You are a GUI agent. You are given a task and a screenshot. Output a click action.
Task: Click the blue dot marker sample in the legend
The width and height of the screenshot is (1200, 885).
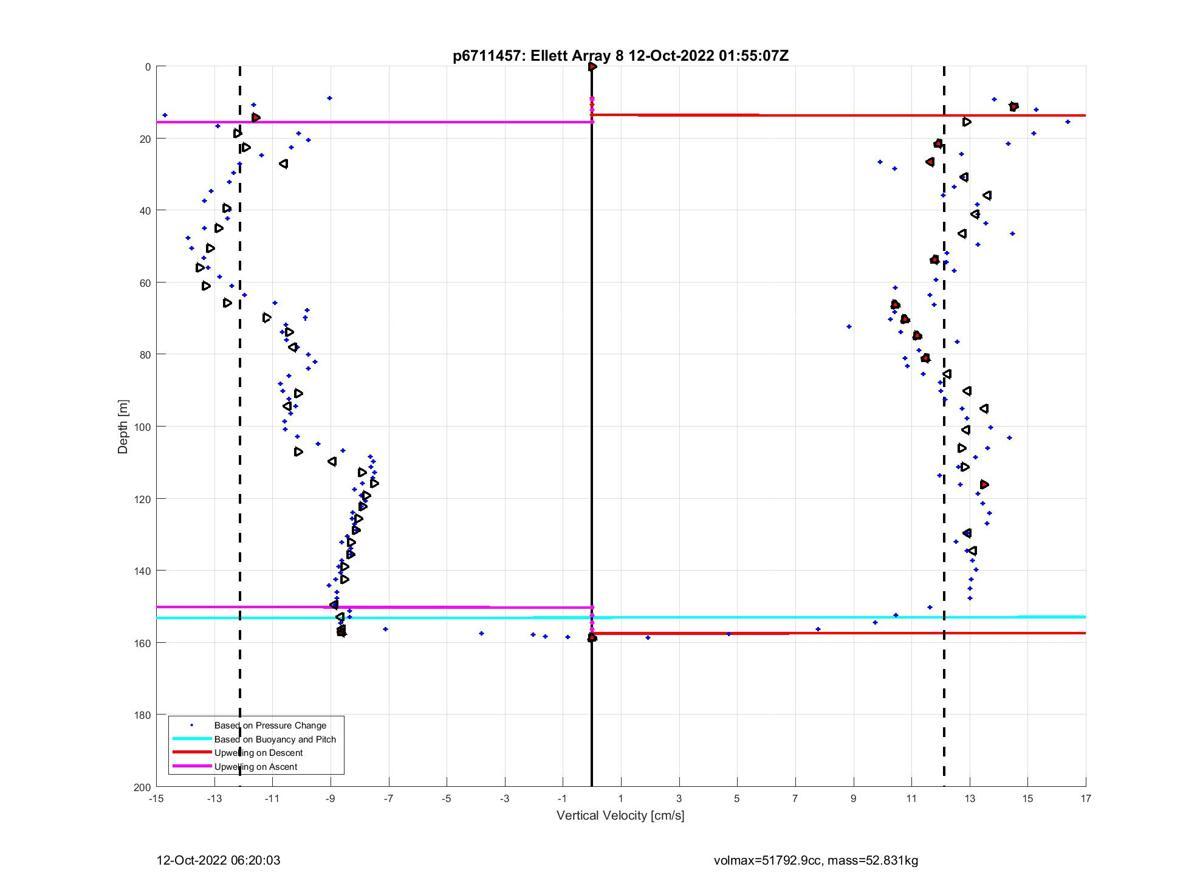(191, 725)
